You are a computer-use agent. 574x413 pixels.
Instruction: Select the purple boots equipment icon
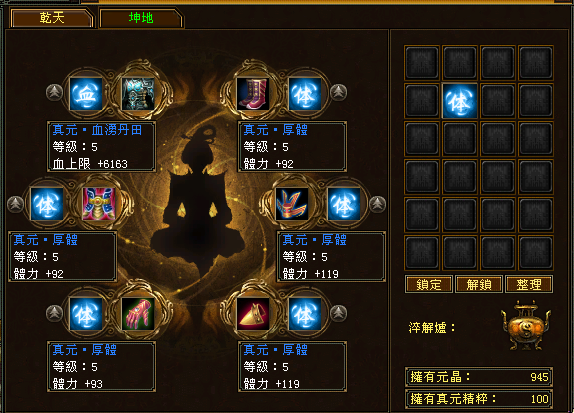click(253, 93)
